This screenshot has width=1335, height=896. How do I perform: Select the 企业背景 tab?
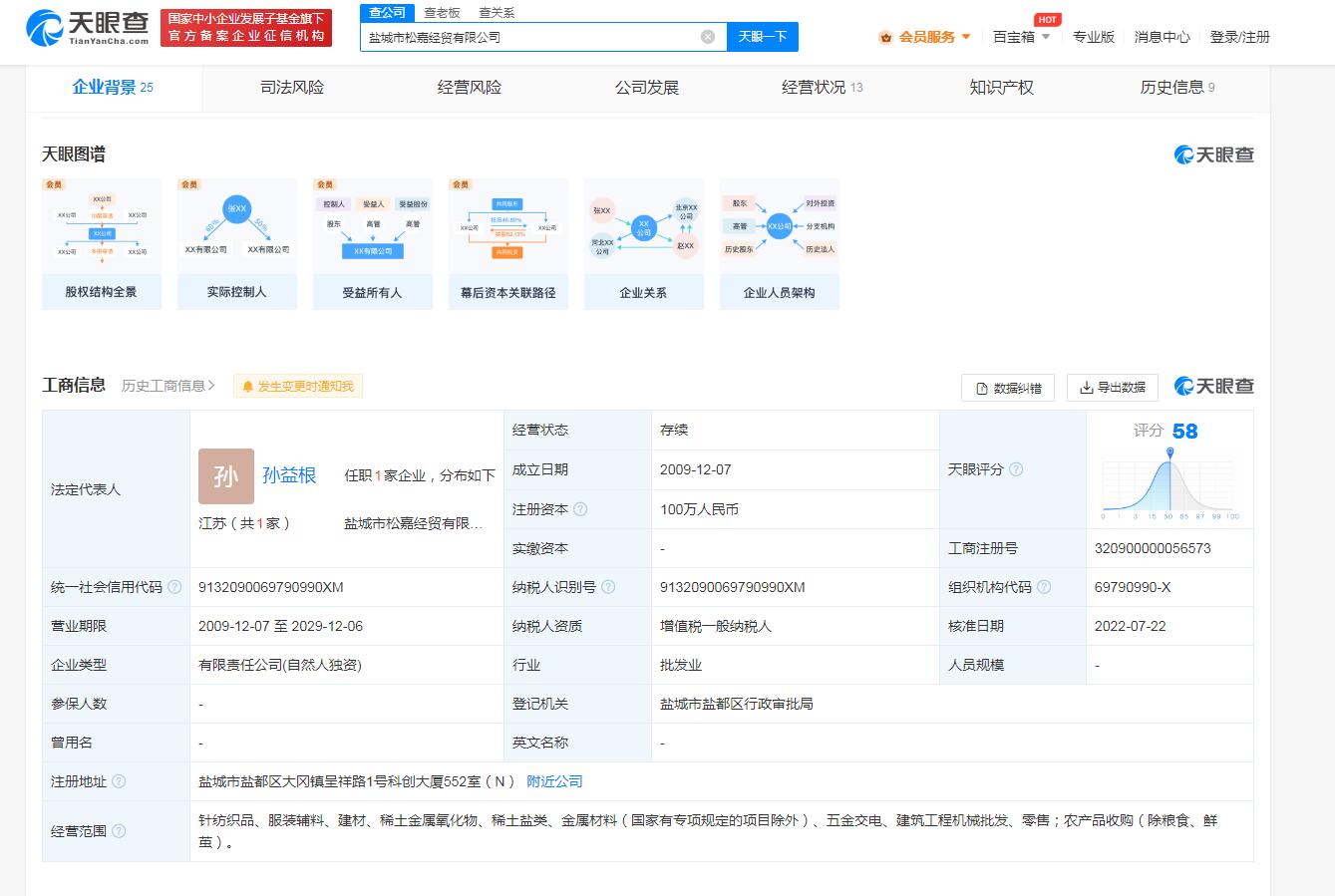(x=114, y=88)
